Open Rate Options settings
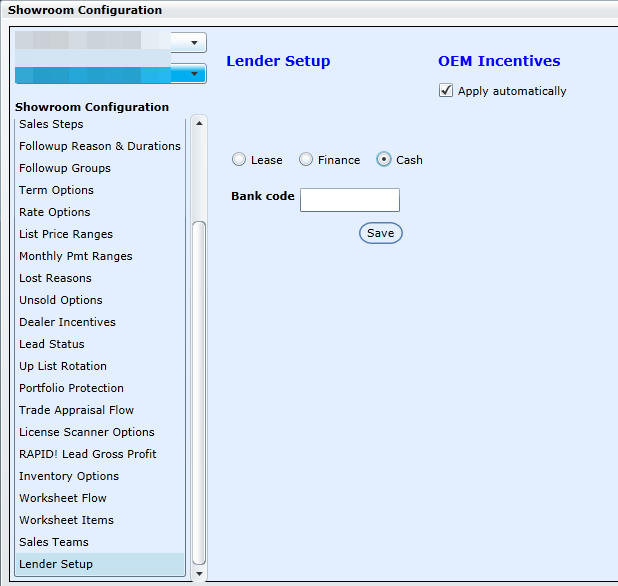The width and height of the screenshot is (618, 586). tap(54, 212)
